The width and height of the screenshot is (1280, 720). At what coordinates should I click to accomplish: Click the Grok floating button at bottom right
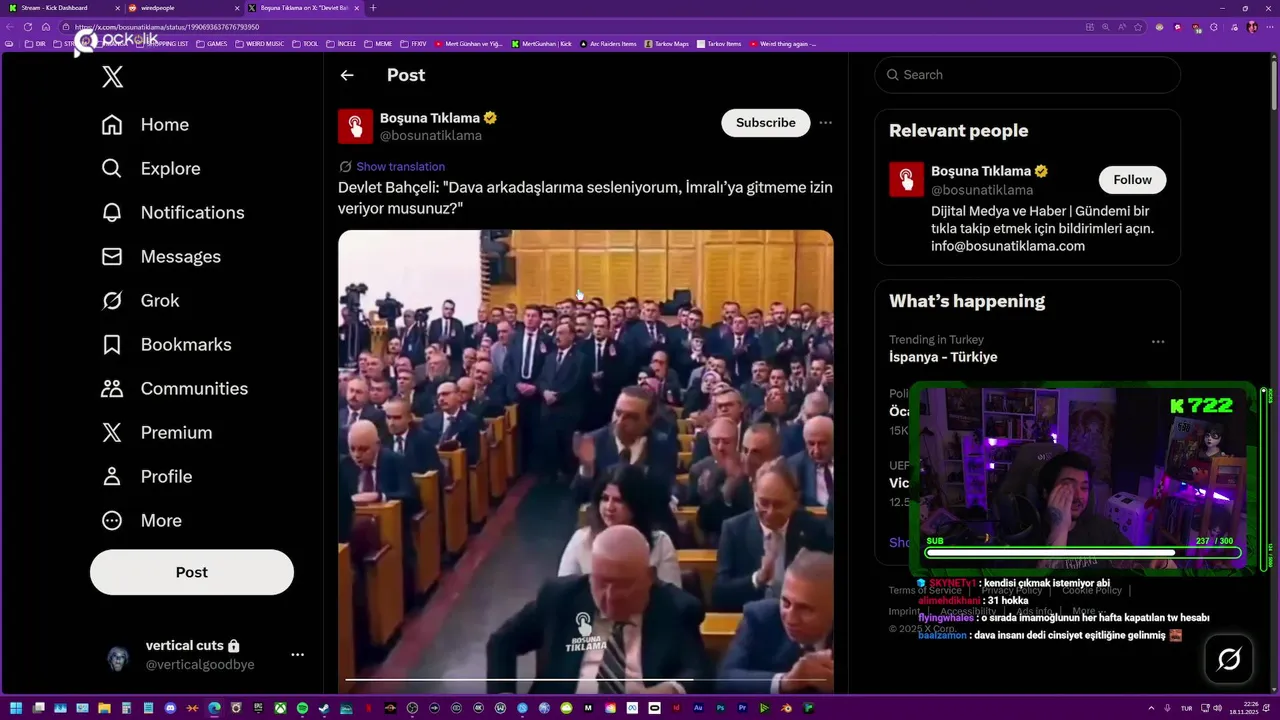coord(1229,660)
